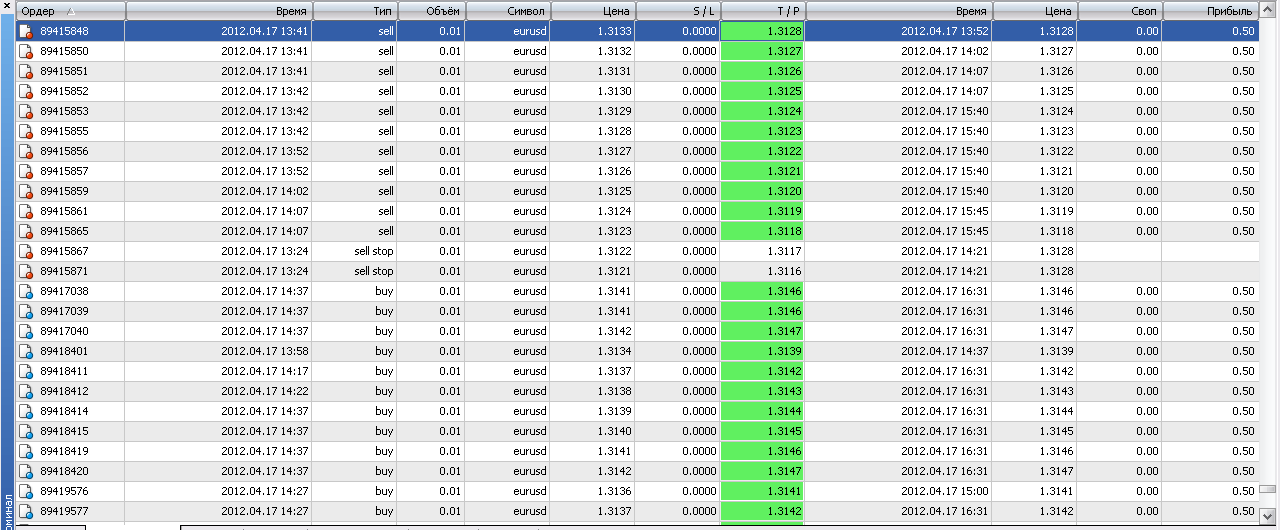The image size is (1280, 530).
Task: Click the buy order icon for 89418419
Action: (26, 451)
